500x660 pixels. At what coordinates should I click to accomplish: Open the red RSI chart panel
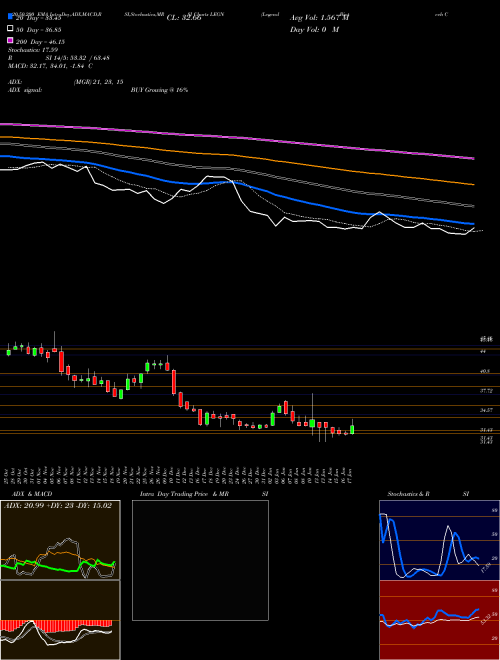[x=439, y=620]
